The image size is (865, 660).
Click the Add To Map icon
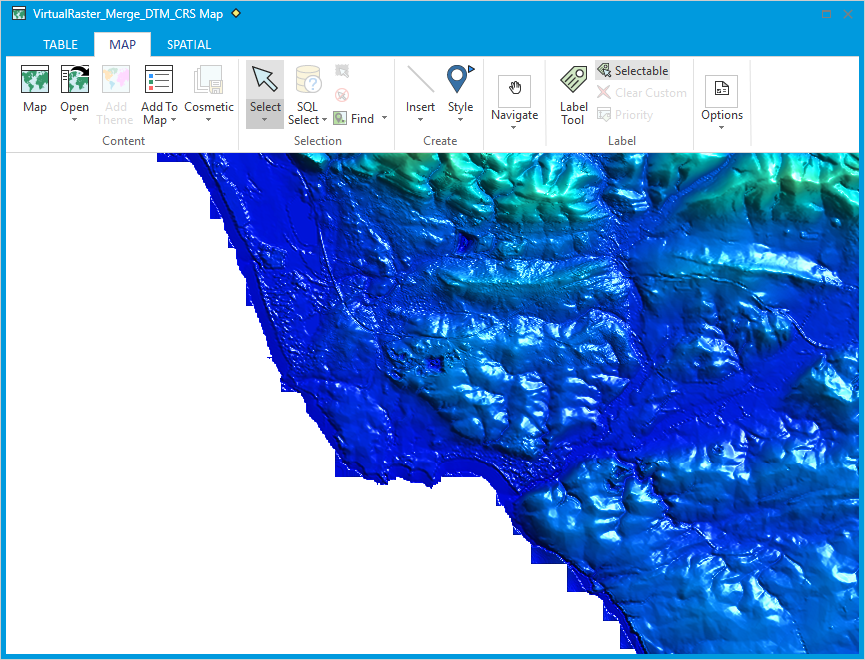click(158, 79)
